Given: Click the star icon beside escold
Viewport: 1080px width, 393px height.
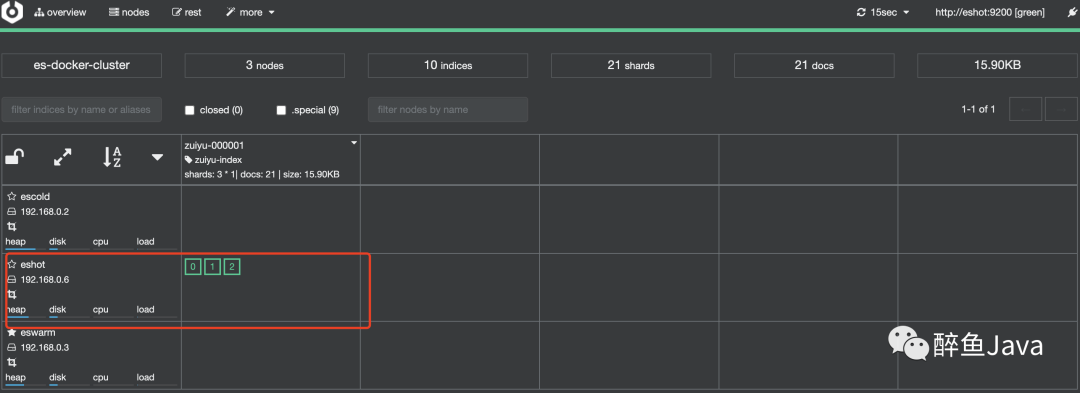Looking at the screenshot, I should coord(12,196).
